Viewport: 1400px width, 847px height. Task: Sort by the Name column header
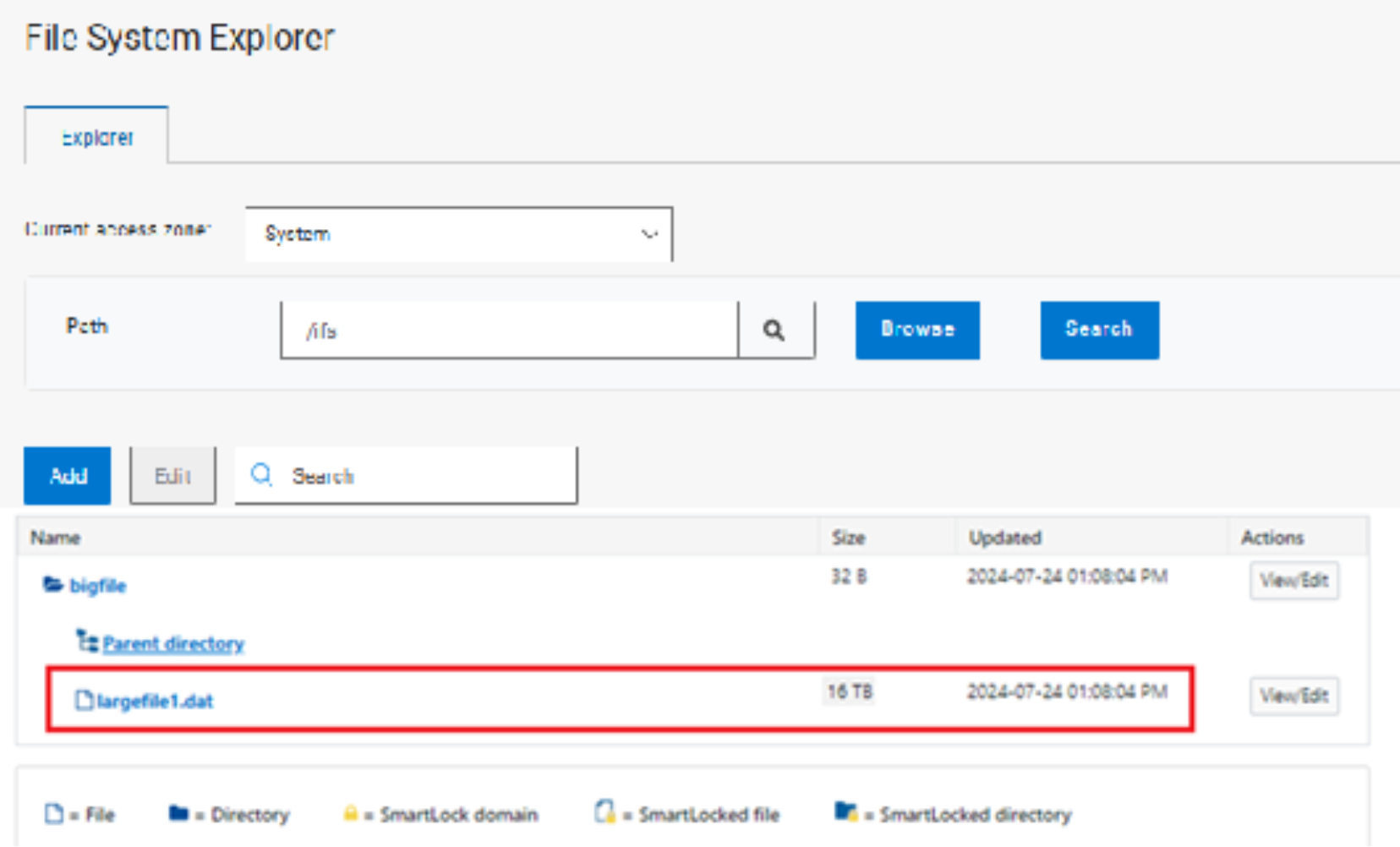tap(56, 538)
